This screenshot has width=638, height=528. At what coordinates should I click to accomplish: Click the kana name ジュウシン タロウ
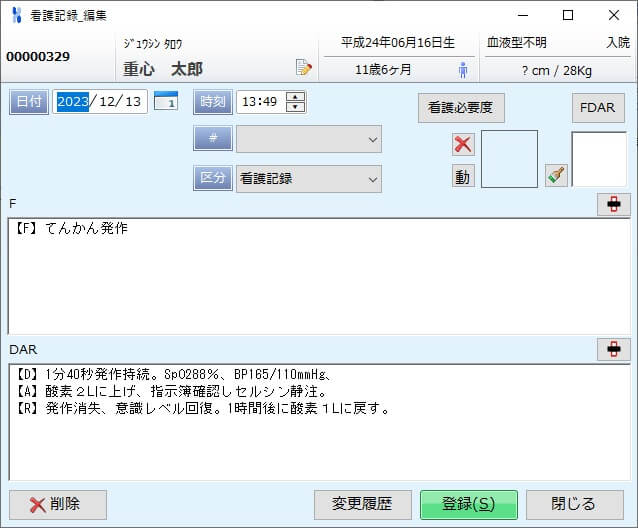tap(153, 44)
